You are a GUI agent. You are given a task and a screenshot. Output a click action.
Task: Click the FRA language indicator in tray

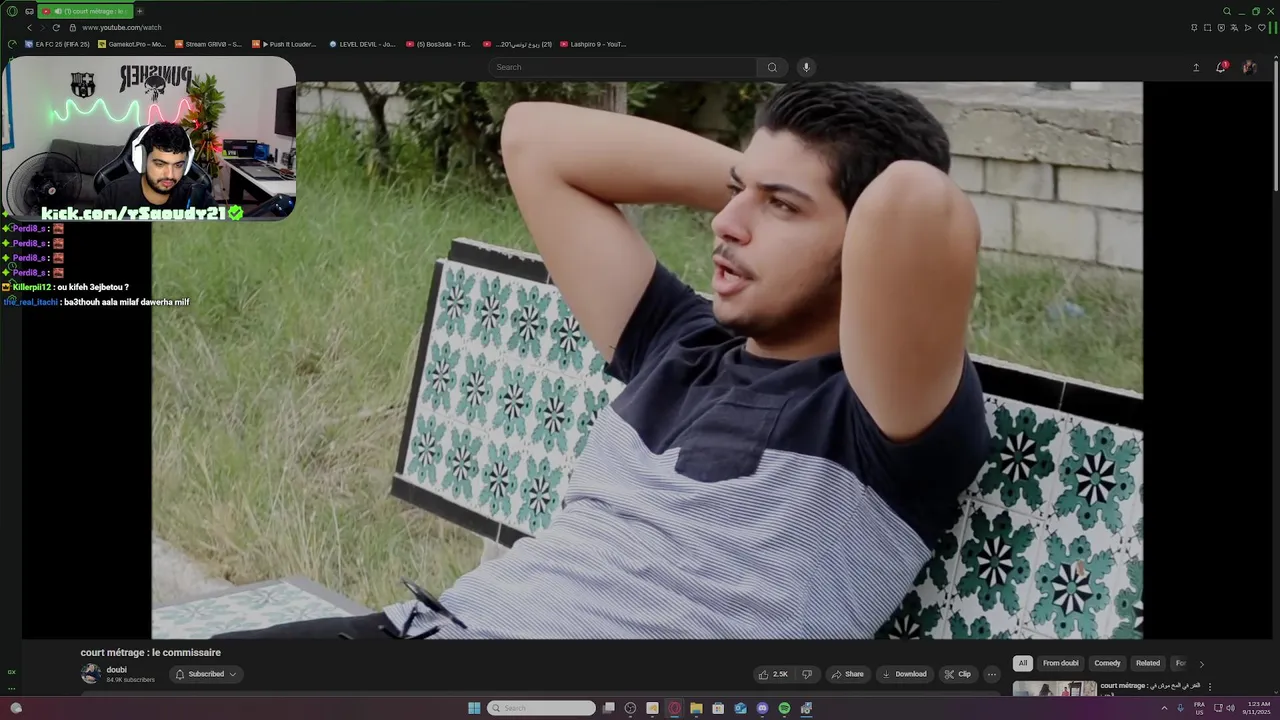point(1199,708)
